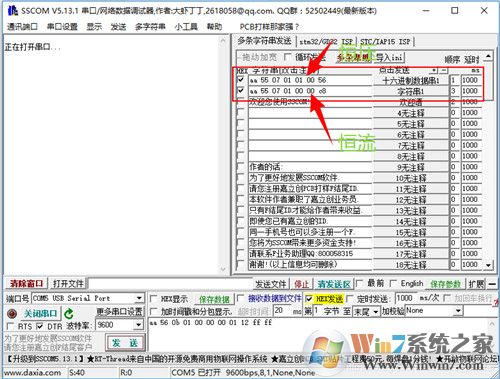
Task: Click the 导入ini button
Action: [x=390, y=58]
